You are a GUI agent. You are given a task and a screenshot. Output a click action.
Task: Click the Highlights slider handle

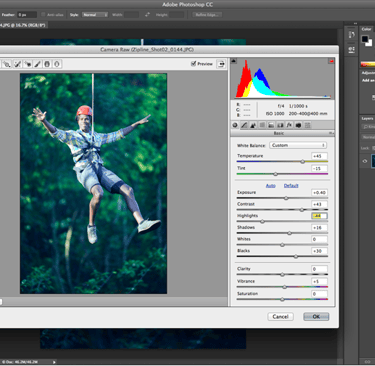[262, 221]
